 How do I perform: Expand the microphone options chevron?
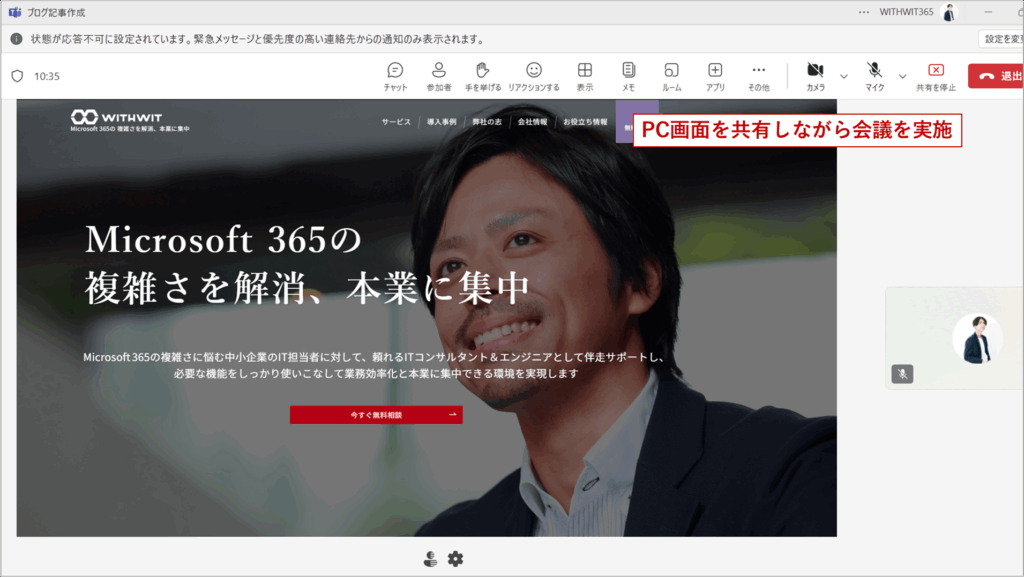(903, 76)
